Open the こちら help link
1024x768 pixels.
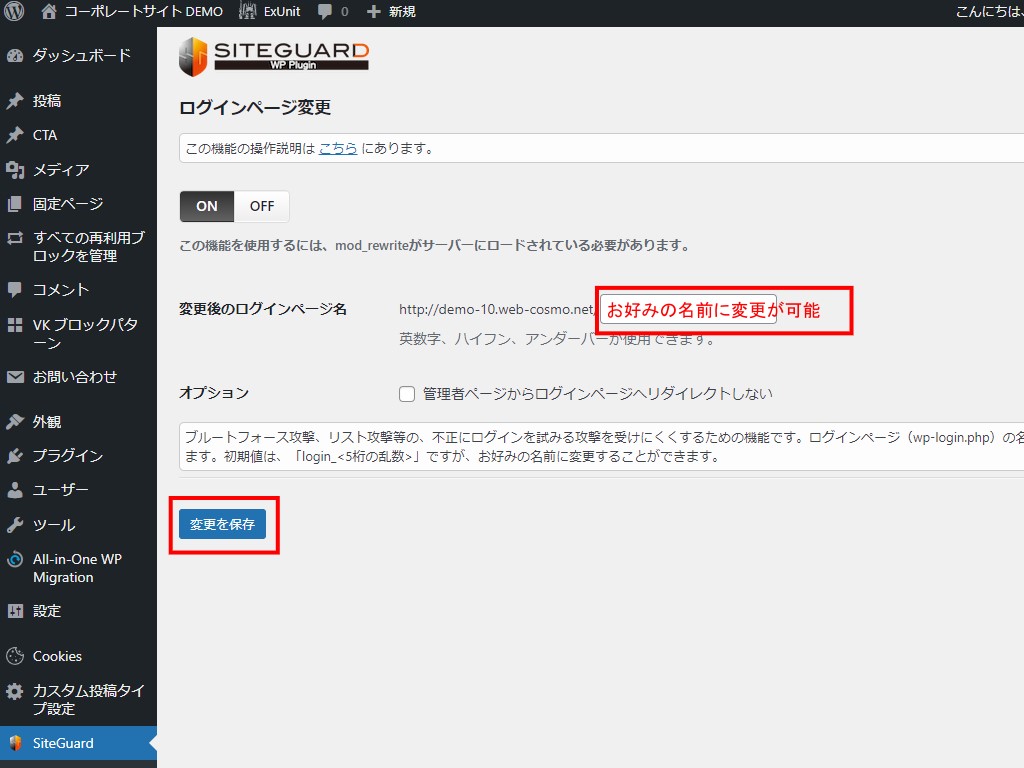337,148
